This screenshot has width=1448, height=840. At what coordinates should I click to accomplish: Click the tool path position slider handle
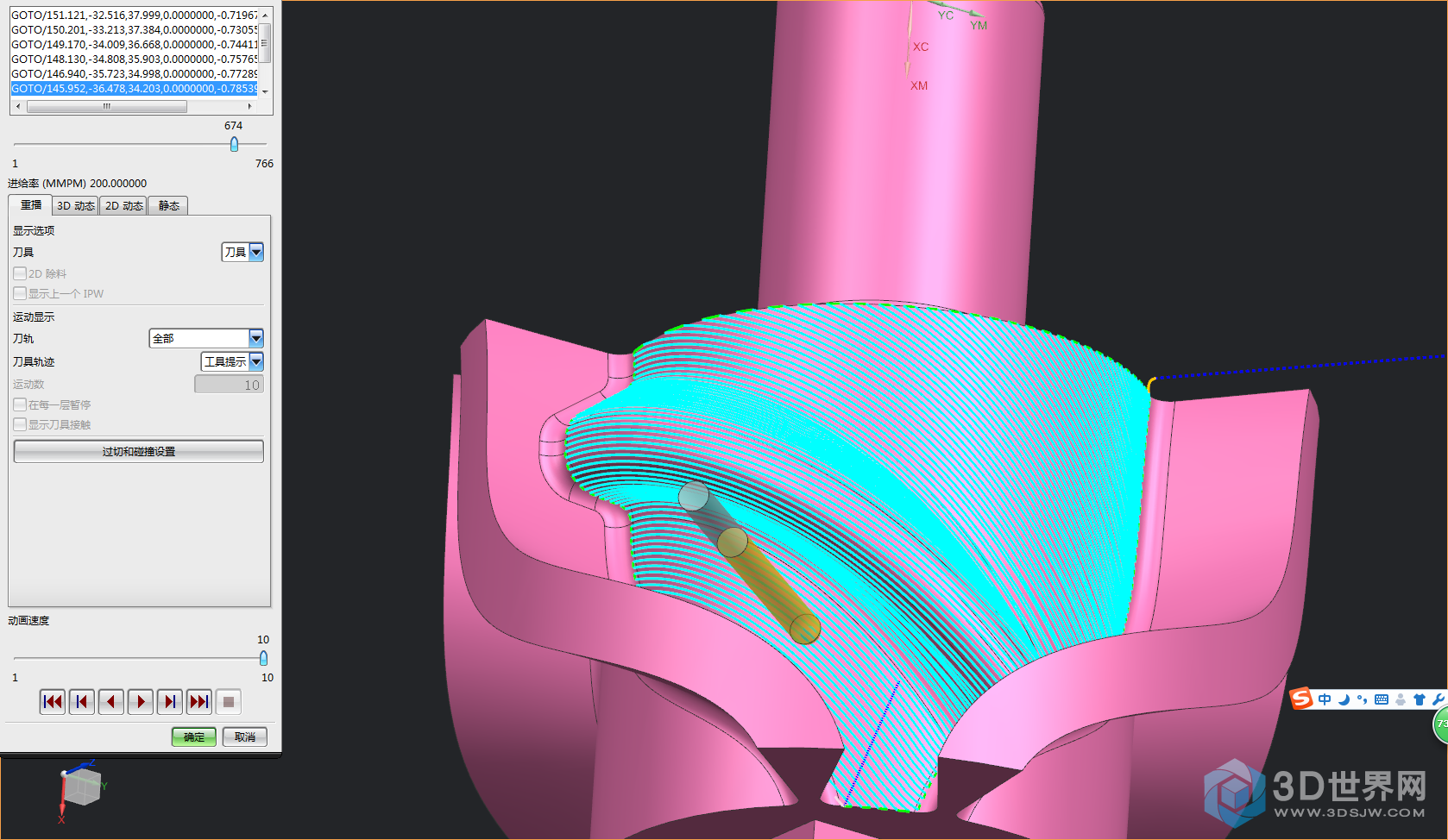click(234, 144)
